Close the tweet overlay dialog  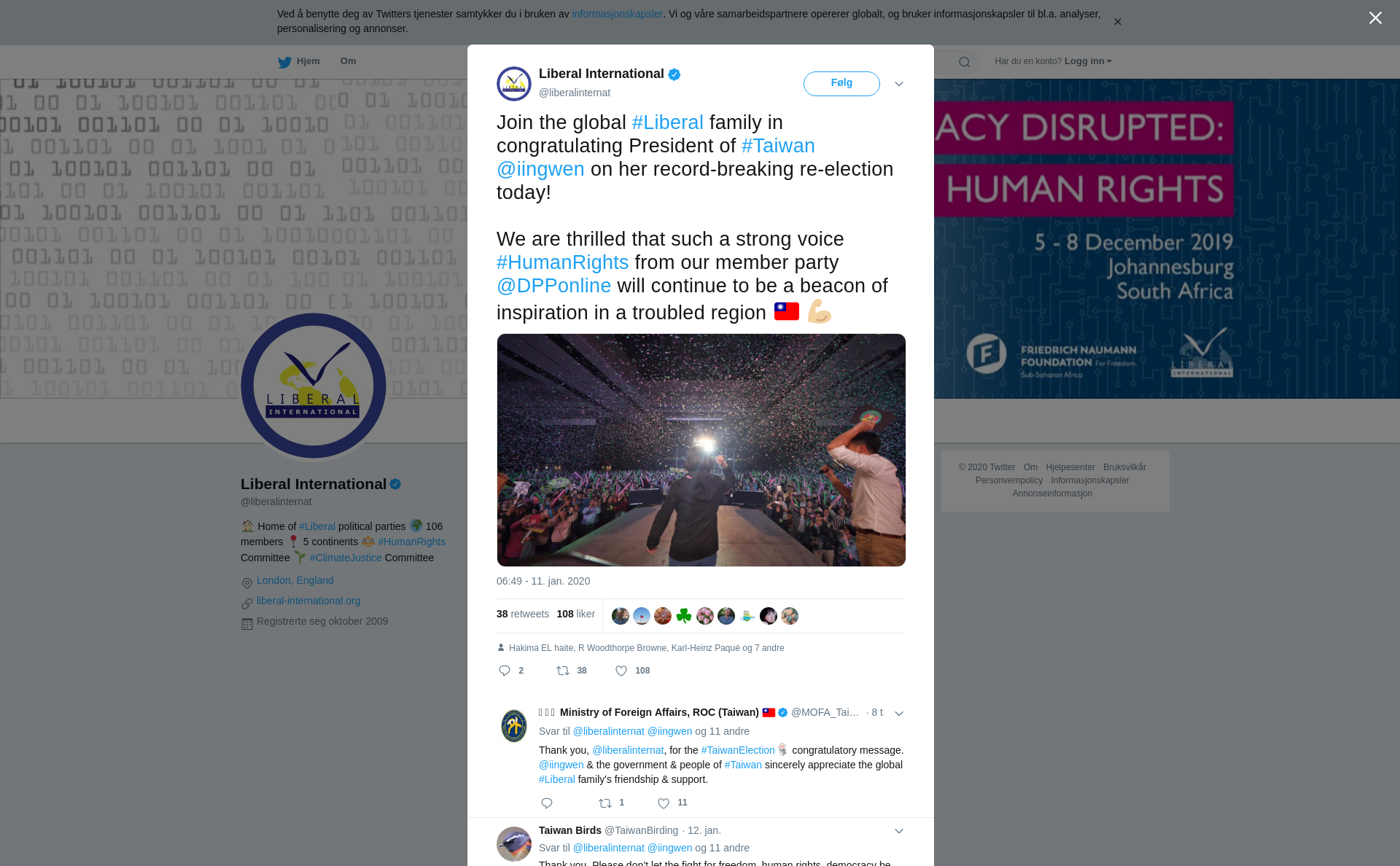[1375, 18]
